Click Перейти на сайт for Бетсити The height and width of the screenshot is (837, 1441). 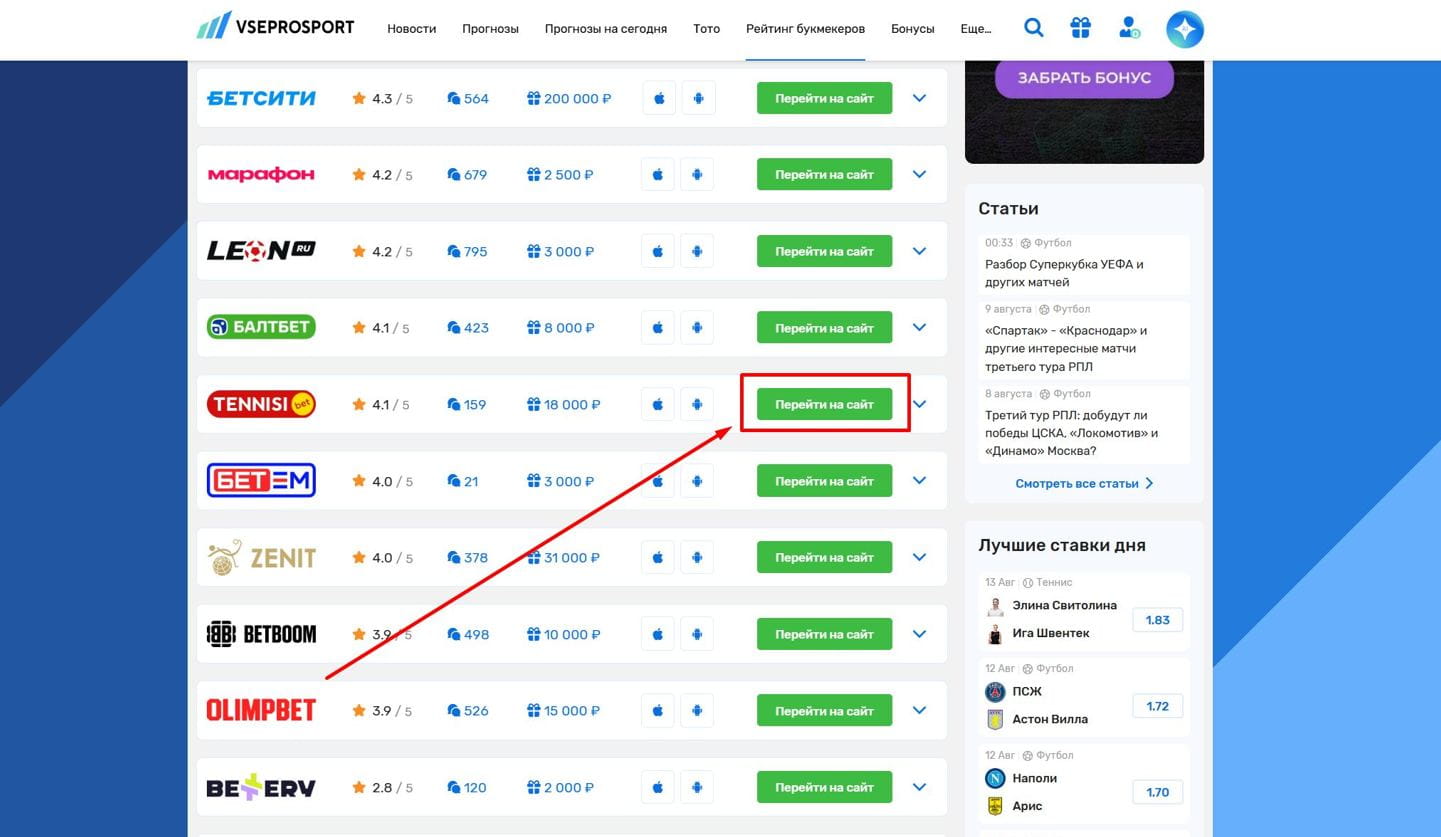tap(824, 98)
